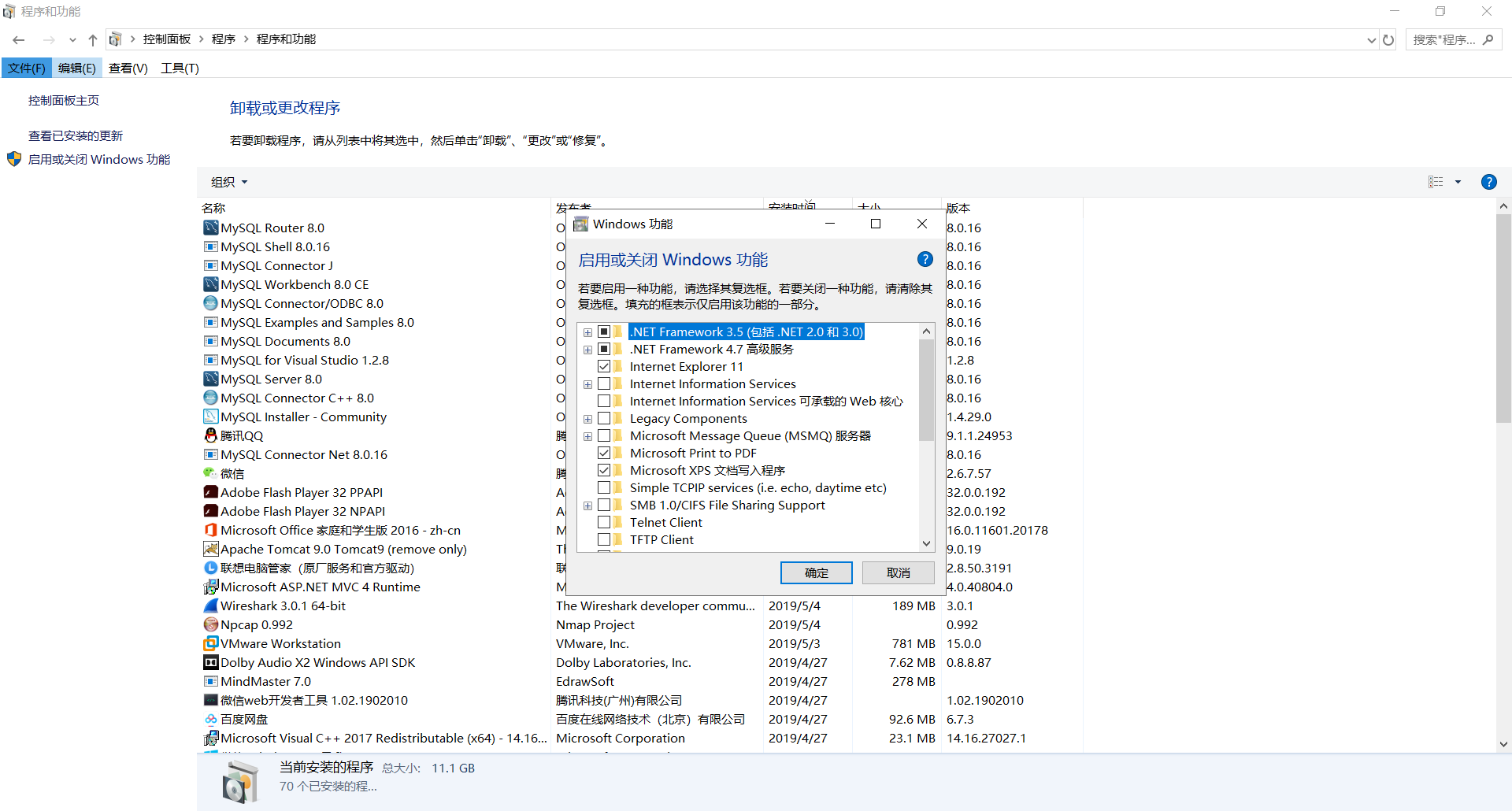Click the Microsoft ASP.NET MVC 4 Runtime icon

[210, 587]
